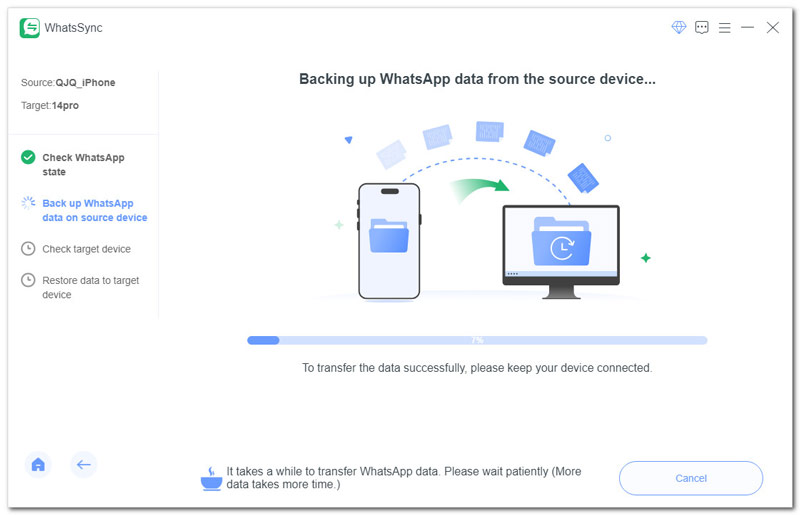Select Back up WhatsApp data on source device step
Screen dimensions: 800x515
click(x=94, y=210)
